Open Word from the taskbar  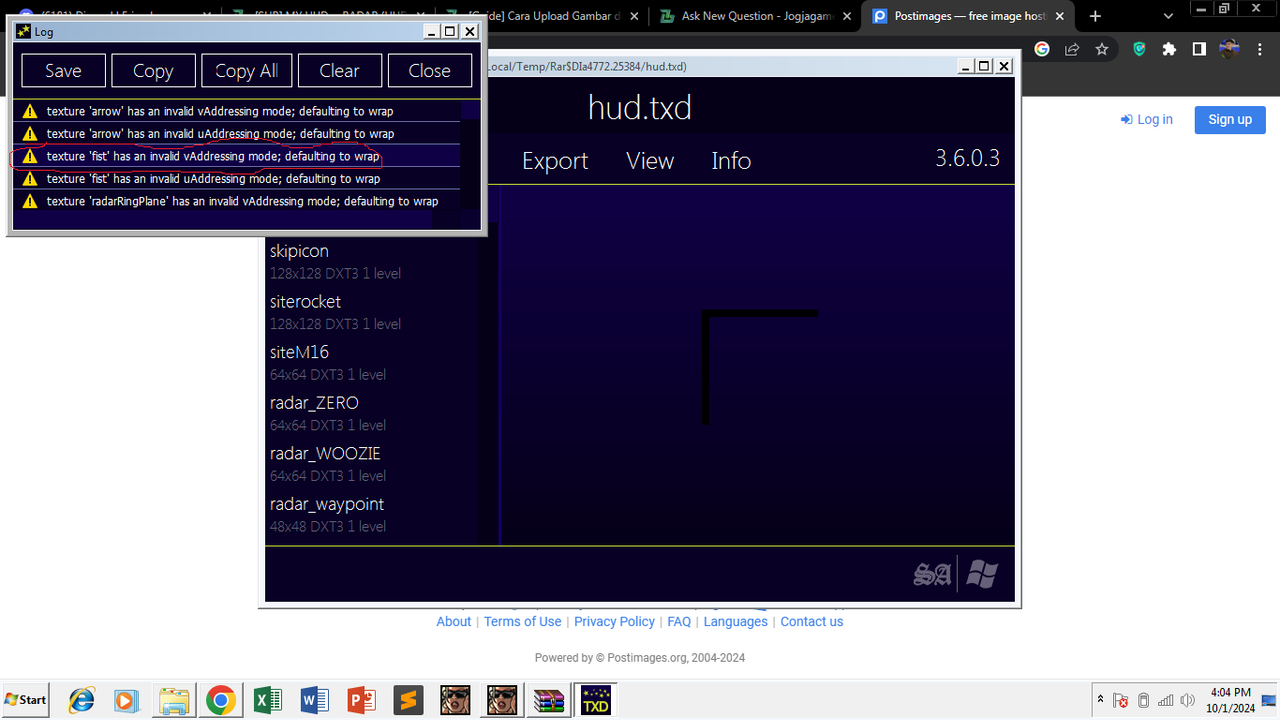[x=314, y=699]
